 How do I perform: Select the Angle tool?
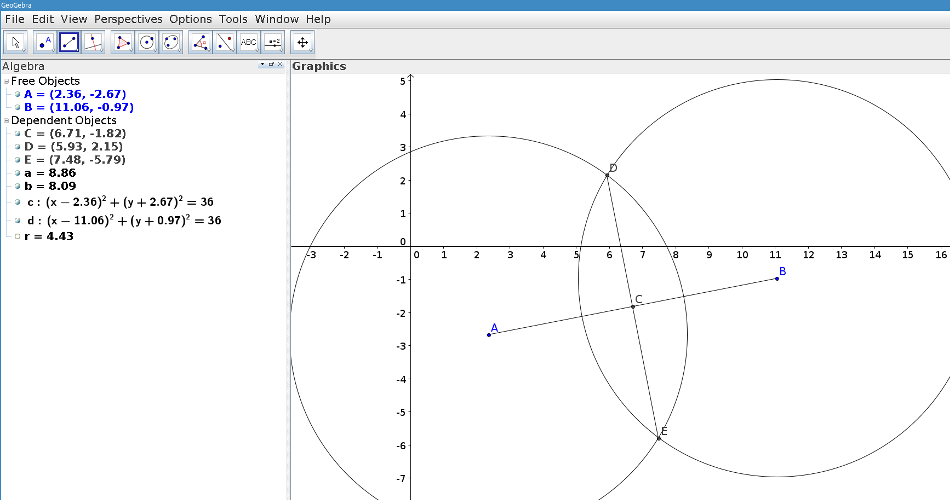[x=201, y=42]
